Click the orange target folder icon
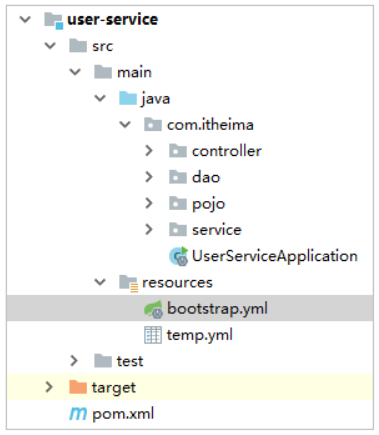This screenshot has width=379, height=435. coord(78,387)
